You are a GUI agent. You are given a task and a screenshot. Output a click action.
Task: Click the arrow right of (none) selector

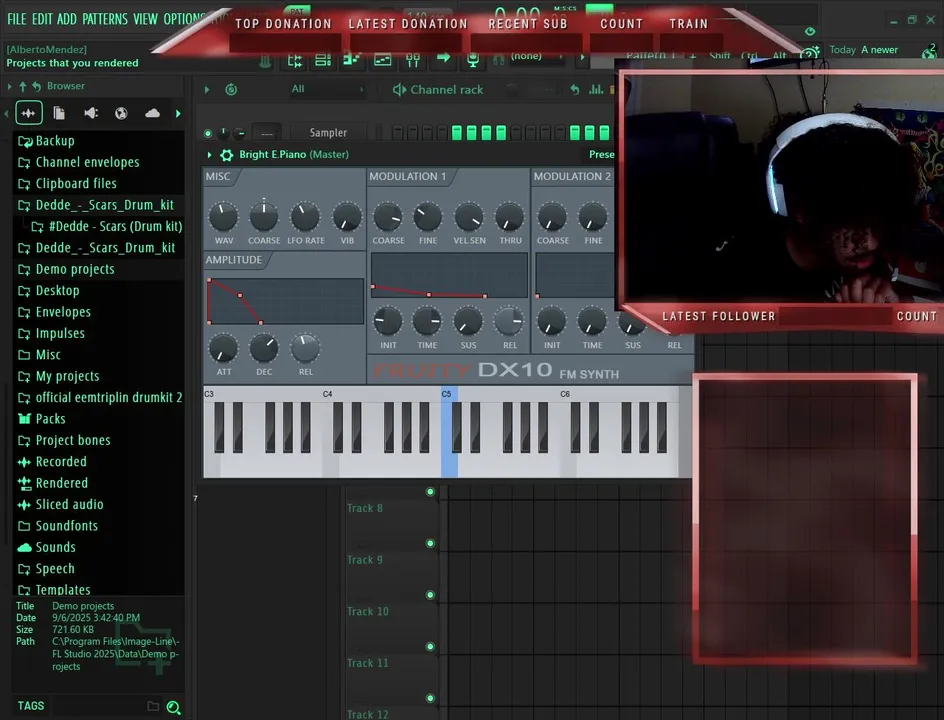click(x=582, y=58)
